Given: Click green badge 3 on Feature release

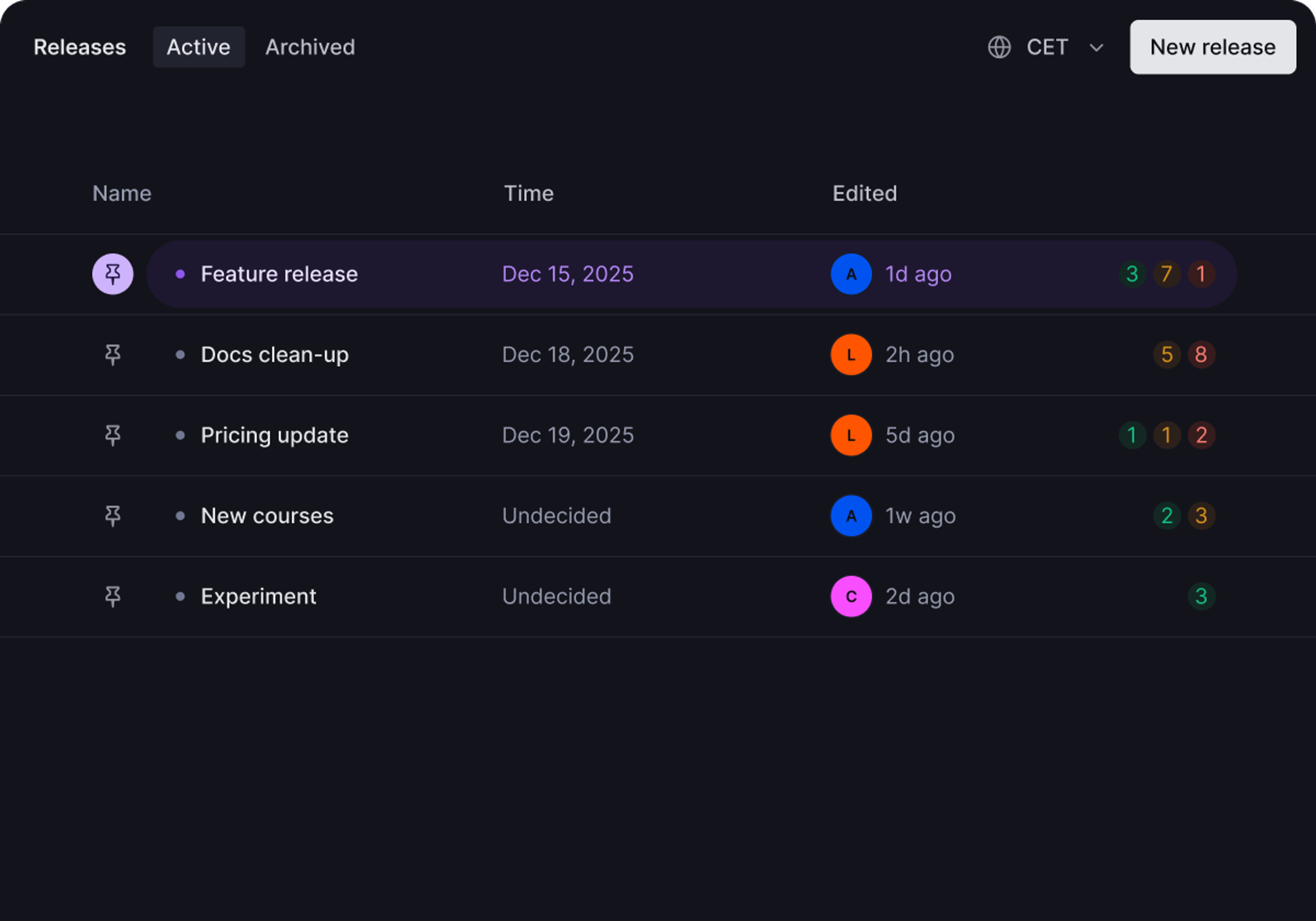Looking at the screenshot, I should 1132,274.
